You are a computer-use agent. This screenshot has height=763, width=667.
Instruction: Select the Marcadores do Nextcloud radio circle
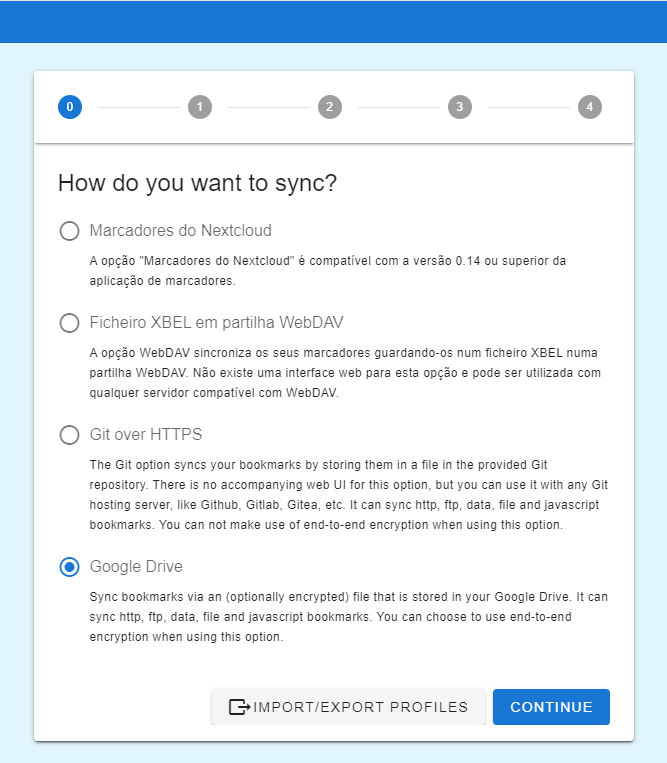pyautogui.click(x=69, y=231)
